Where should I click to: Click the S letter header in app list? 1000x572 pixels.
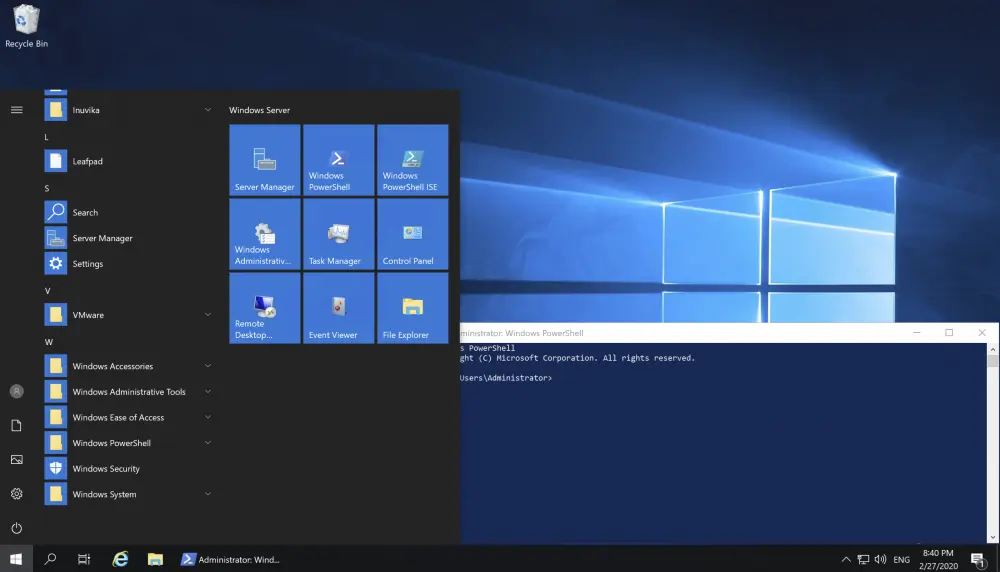[47, 188]
